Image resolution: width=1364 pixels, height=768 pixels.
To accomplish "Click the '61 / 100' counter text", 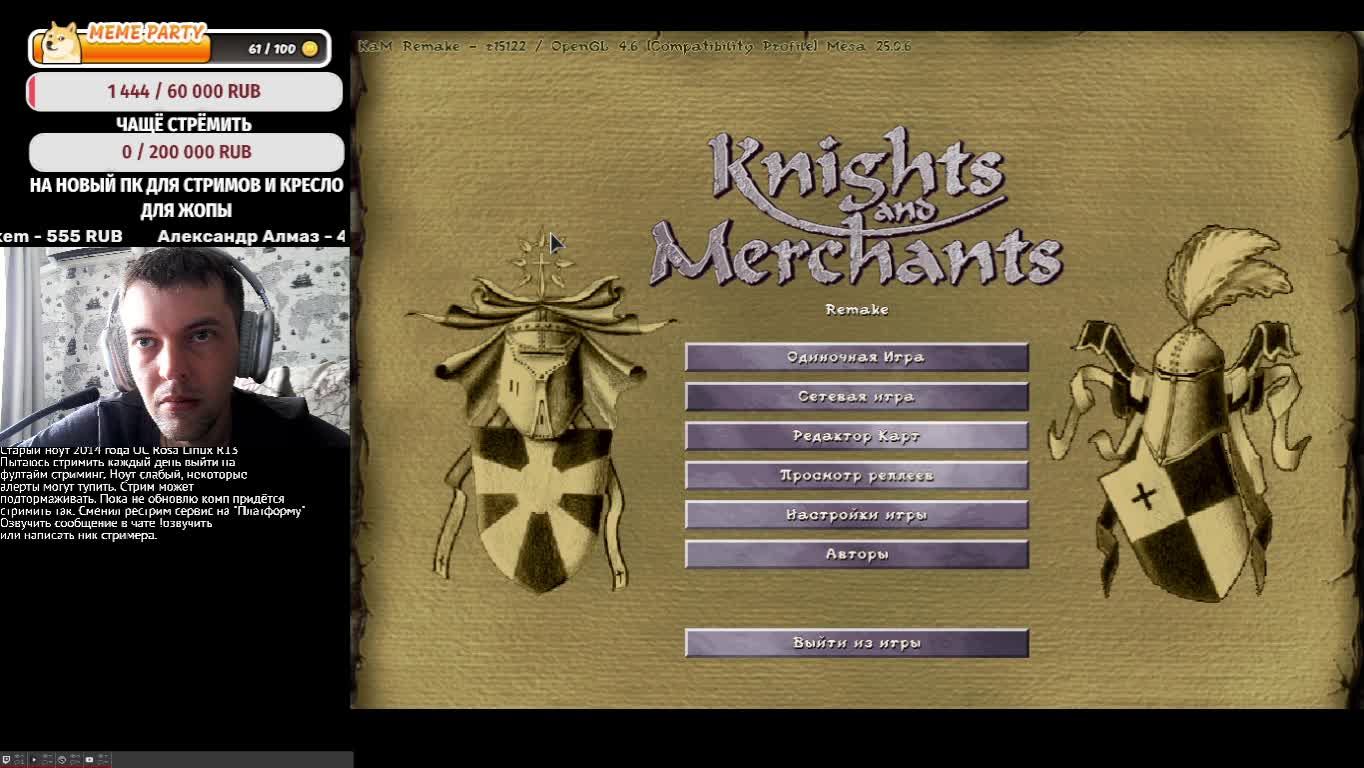I will tap(272, 49).
